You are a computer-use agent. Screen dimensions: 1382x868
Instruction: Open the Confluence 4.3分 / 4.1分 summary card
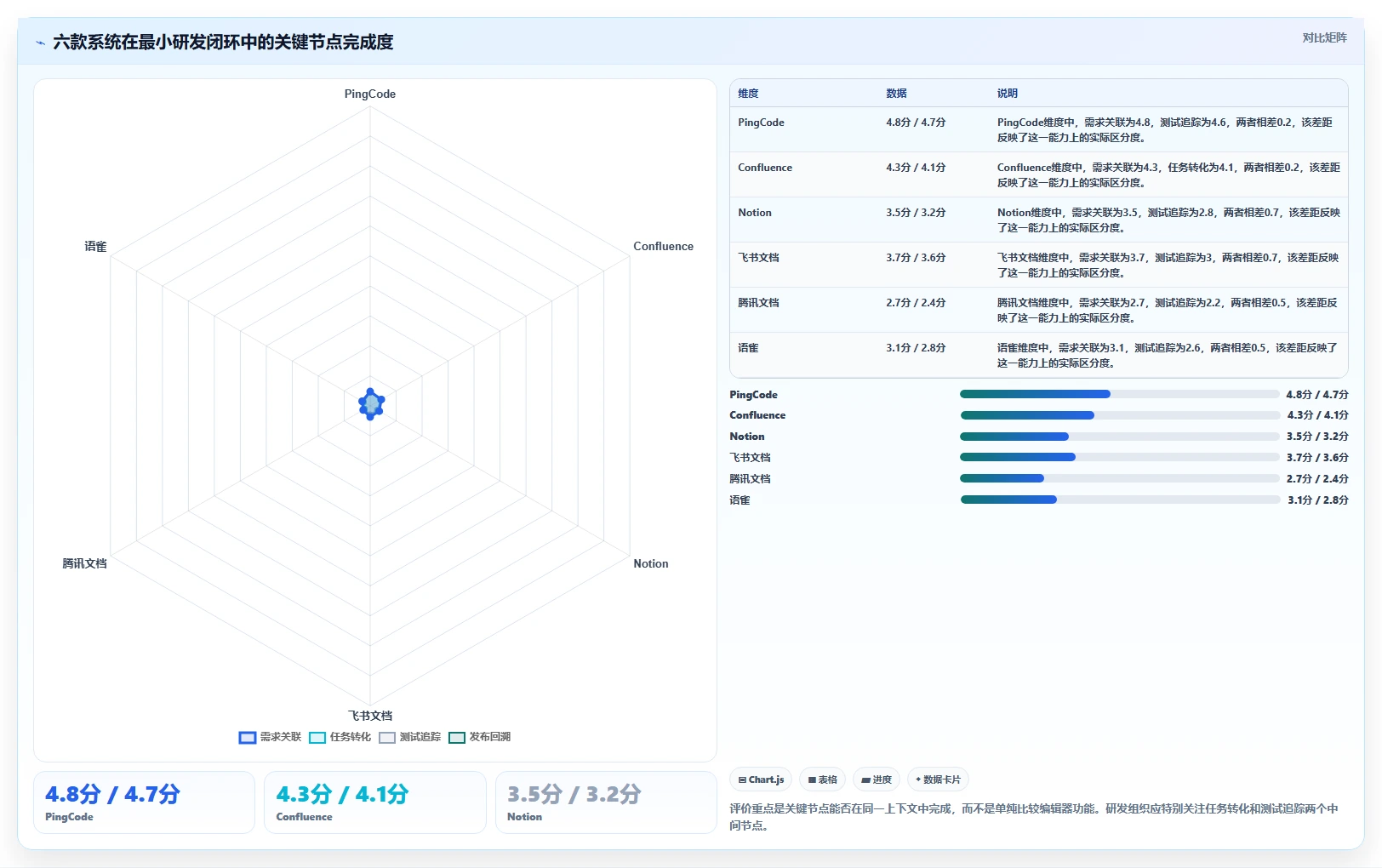375,802
